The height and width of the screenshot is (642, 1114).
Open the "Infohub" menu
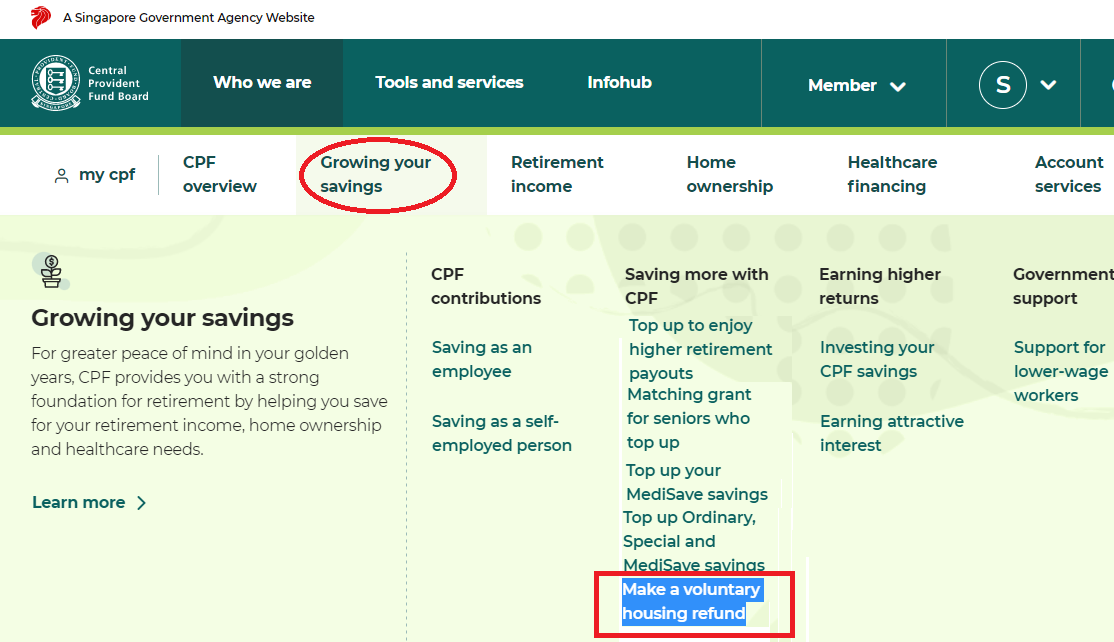click(x=619, y=83)
